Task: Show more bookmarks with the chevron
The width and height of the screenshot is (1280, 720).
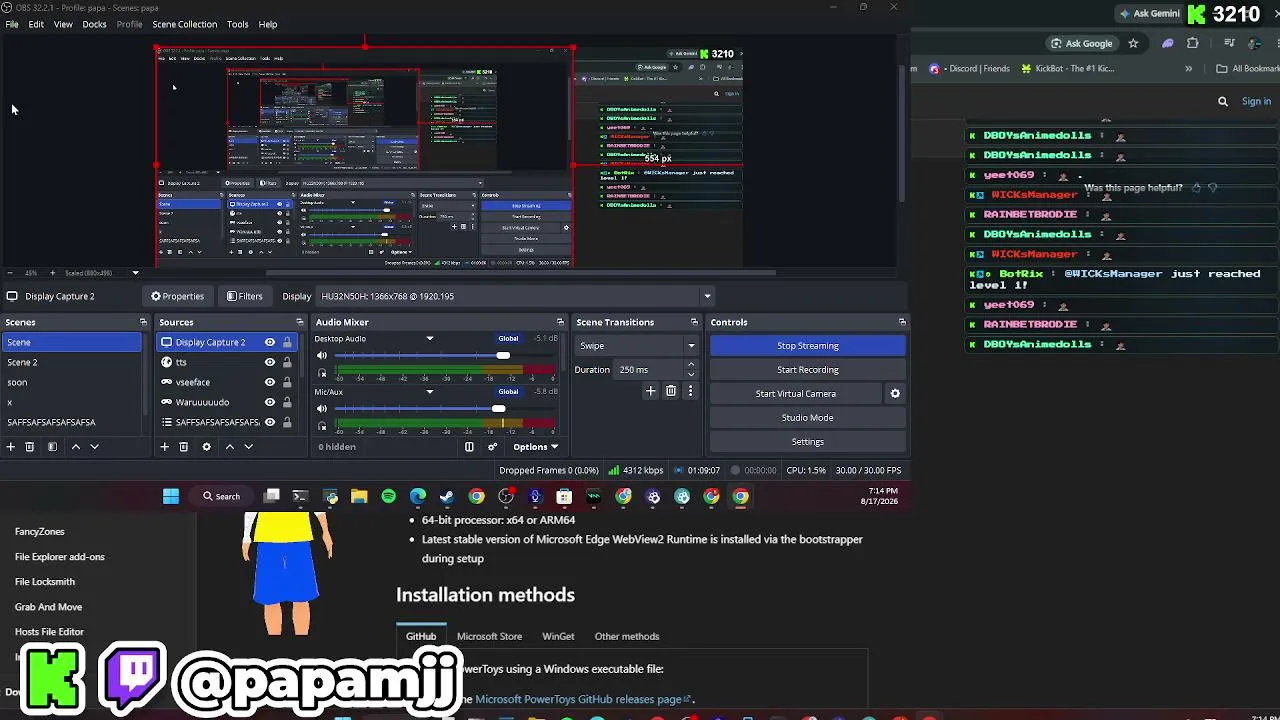Action: 1188,69
